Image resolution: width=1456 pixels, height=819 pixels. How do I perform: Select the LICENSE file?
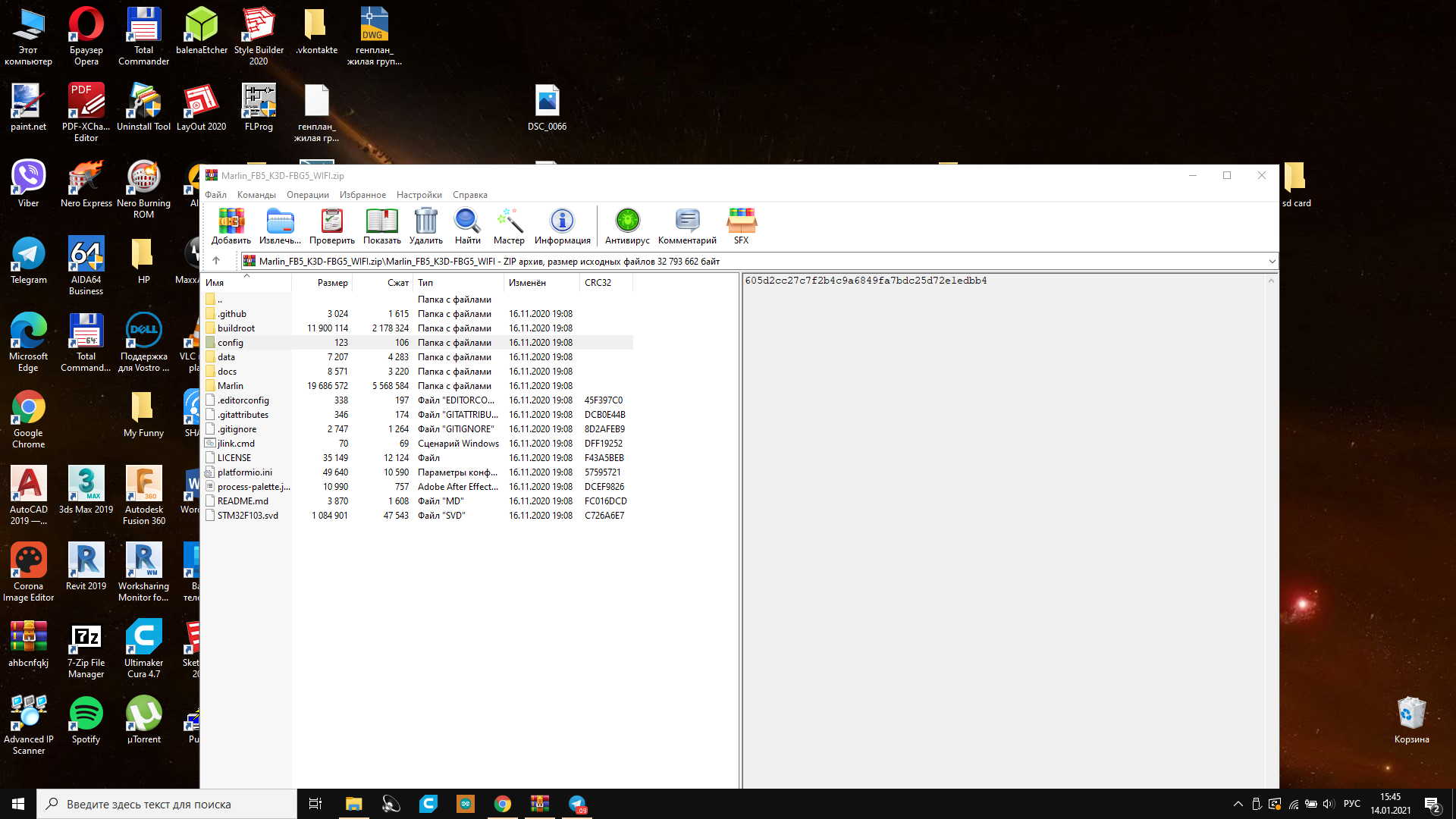click(x=417, y=458)
